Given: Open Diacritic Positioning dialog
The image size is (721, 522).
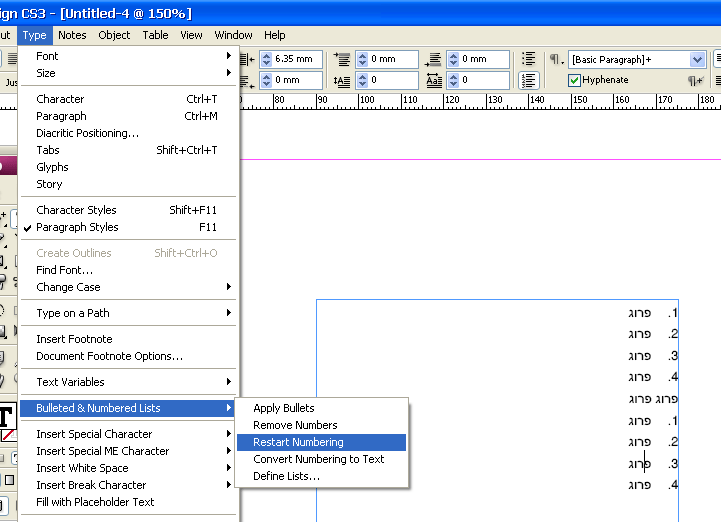Looking at the screenshot, I should (x=126, y=133).
